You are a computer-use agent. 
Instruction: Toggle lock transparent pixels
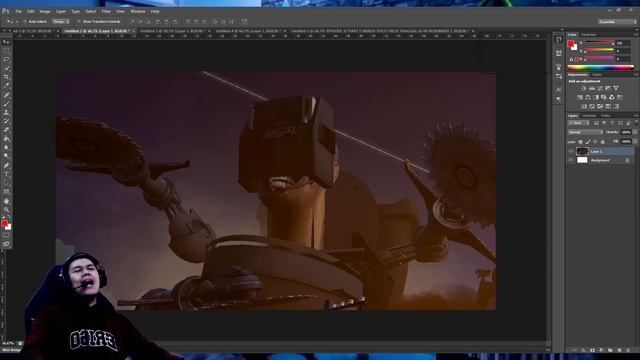[581, 142]
